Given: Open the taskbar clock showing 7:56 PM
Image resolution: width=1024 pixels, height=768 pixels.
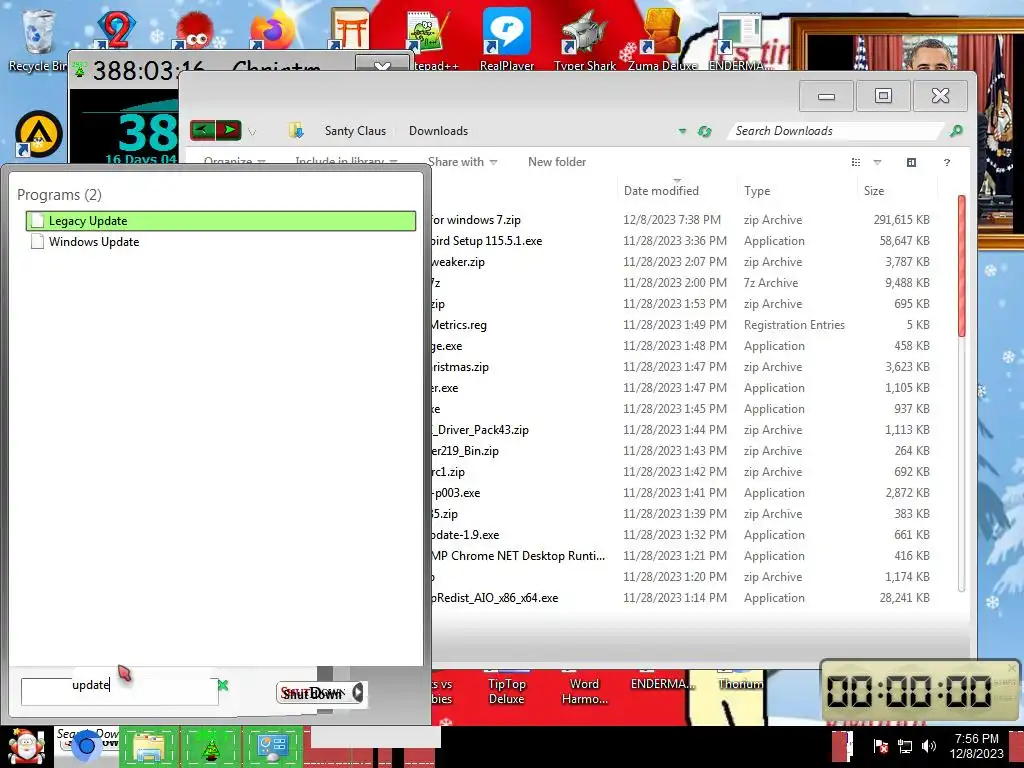Looking at the screenshot, I should [x=976, y=746].
